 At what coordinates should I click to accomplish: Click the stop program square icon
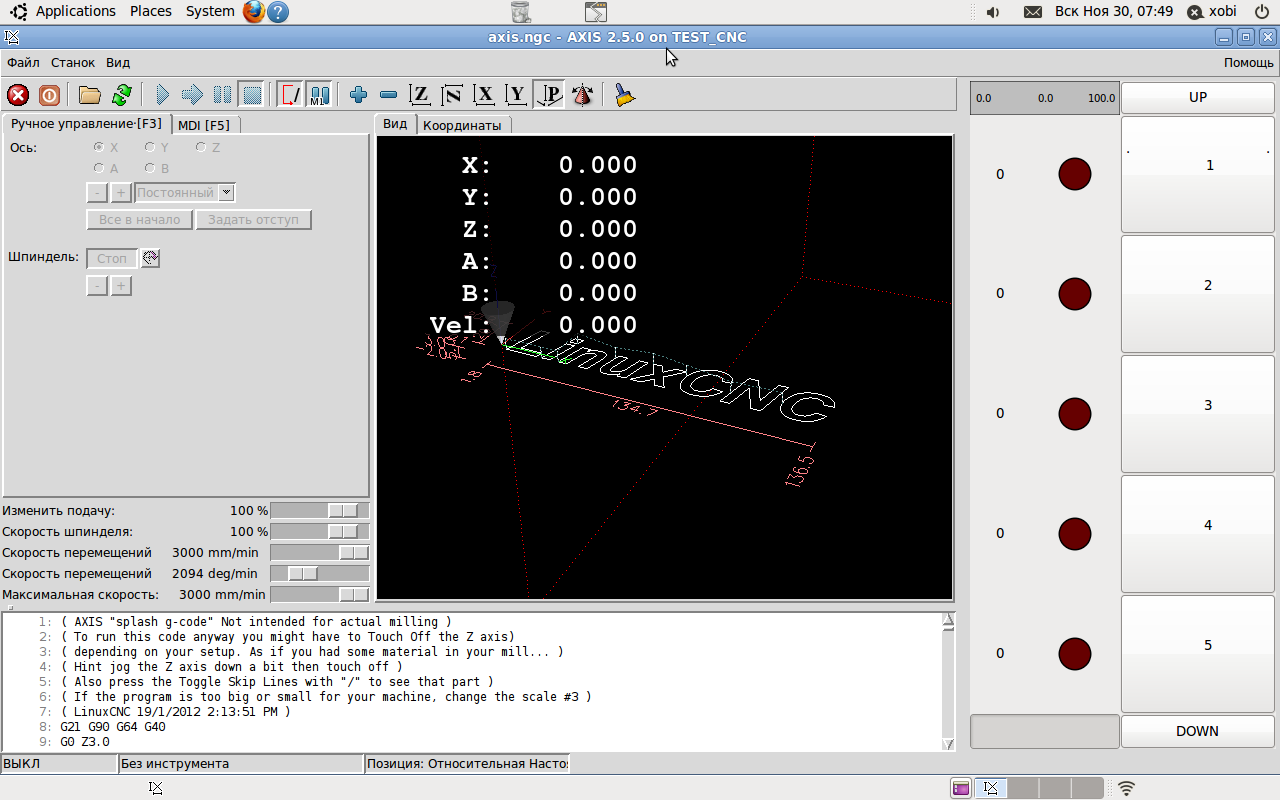pos(252,95)
